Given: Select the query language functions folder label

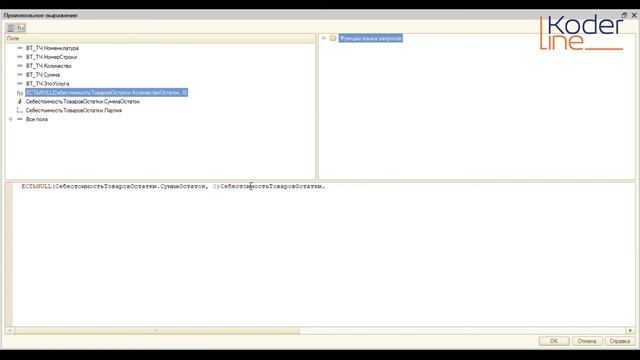Looking at the screenshot, I should (x=370, y=38).
